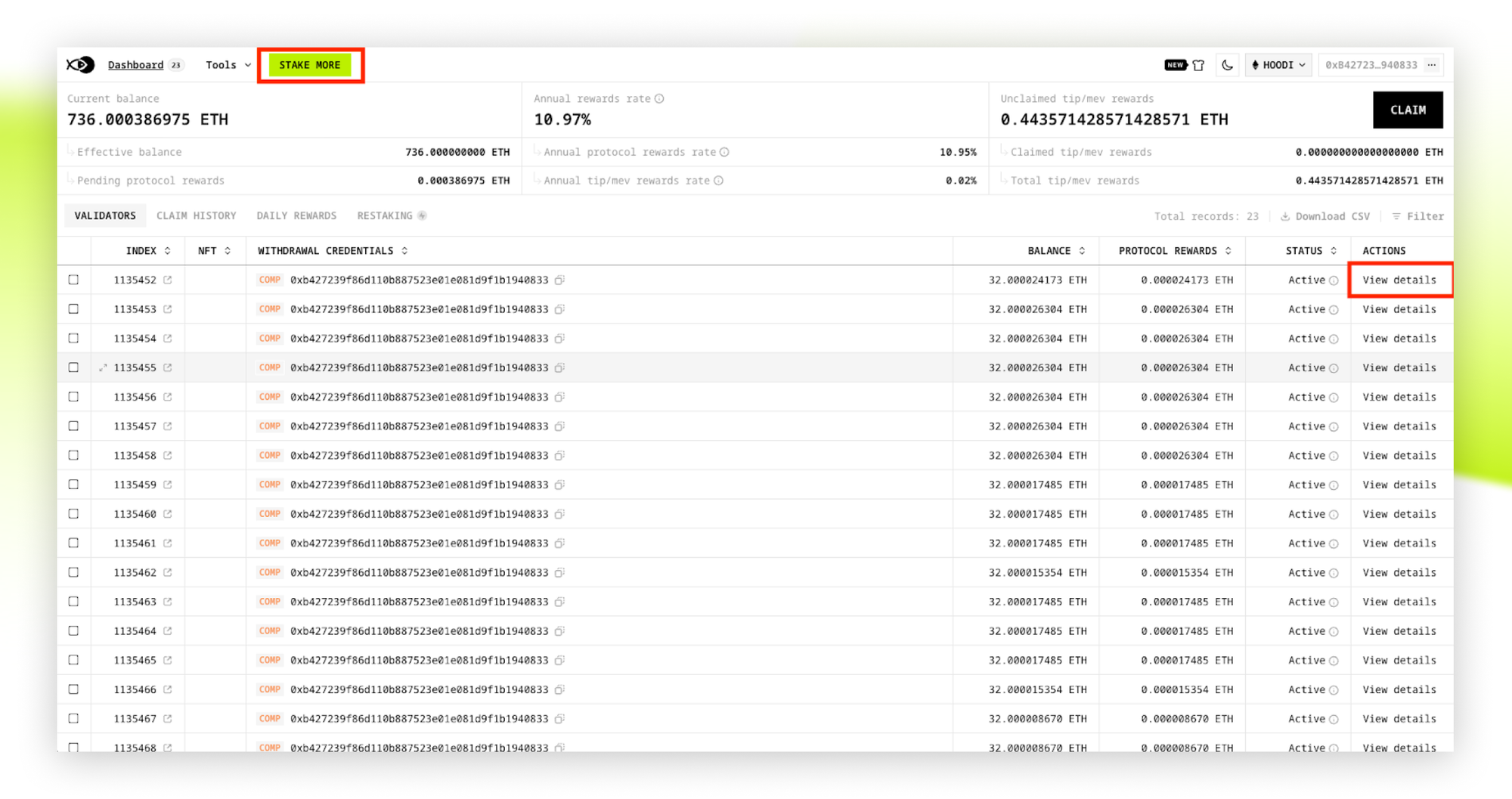Sort table by BALANCE column
Image resolution: width=1512 pixels, height=799 pixels.
(1056, 251)
